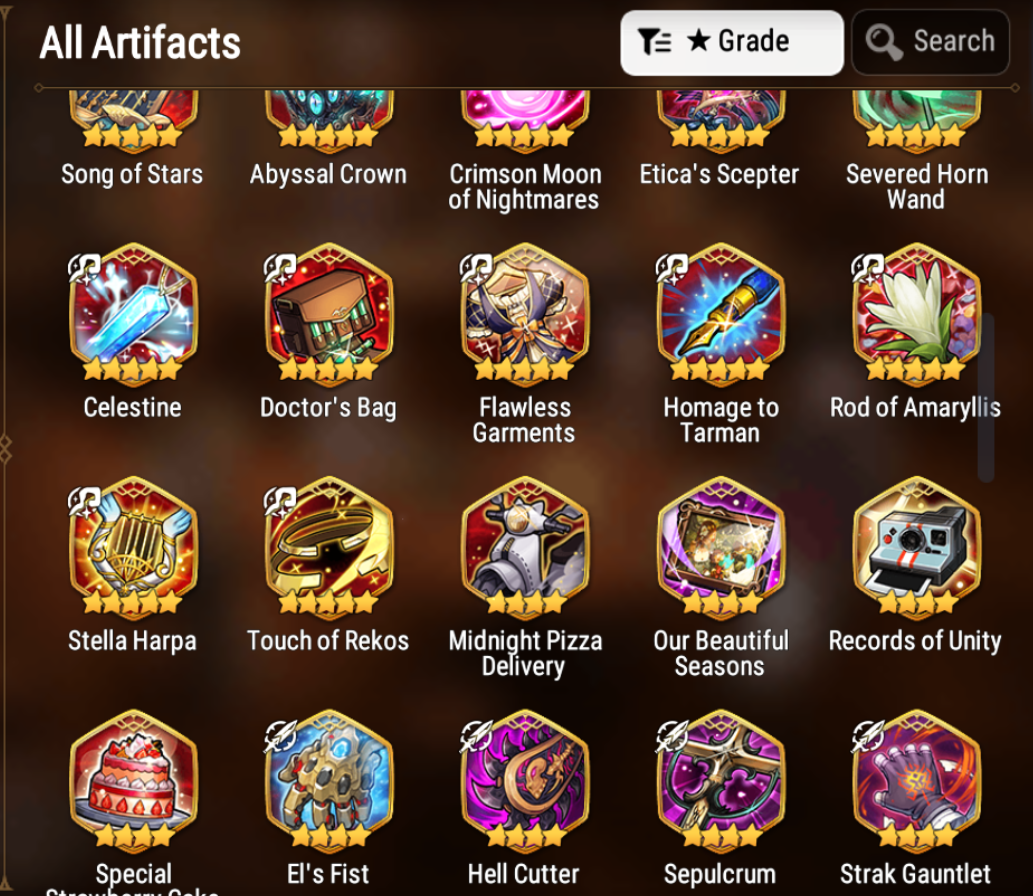Open the Midnight Pizza Delivery scooter icon
The height and width of the screenshot is (896, 1033).
[x=524, y=547]
